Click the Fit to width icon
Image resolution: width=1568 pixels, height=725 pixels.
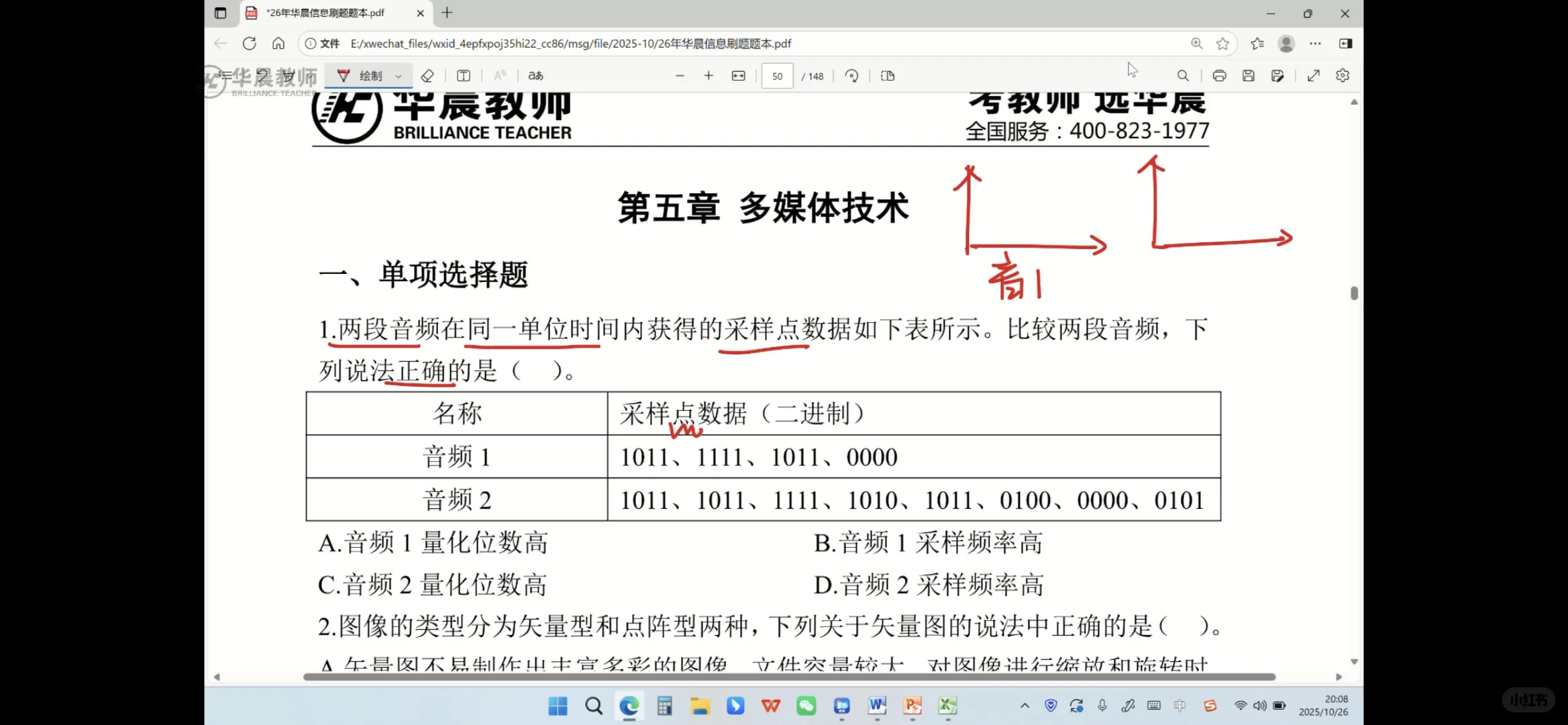738,76
